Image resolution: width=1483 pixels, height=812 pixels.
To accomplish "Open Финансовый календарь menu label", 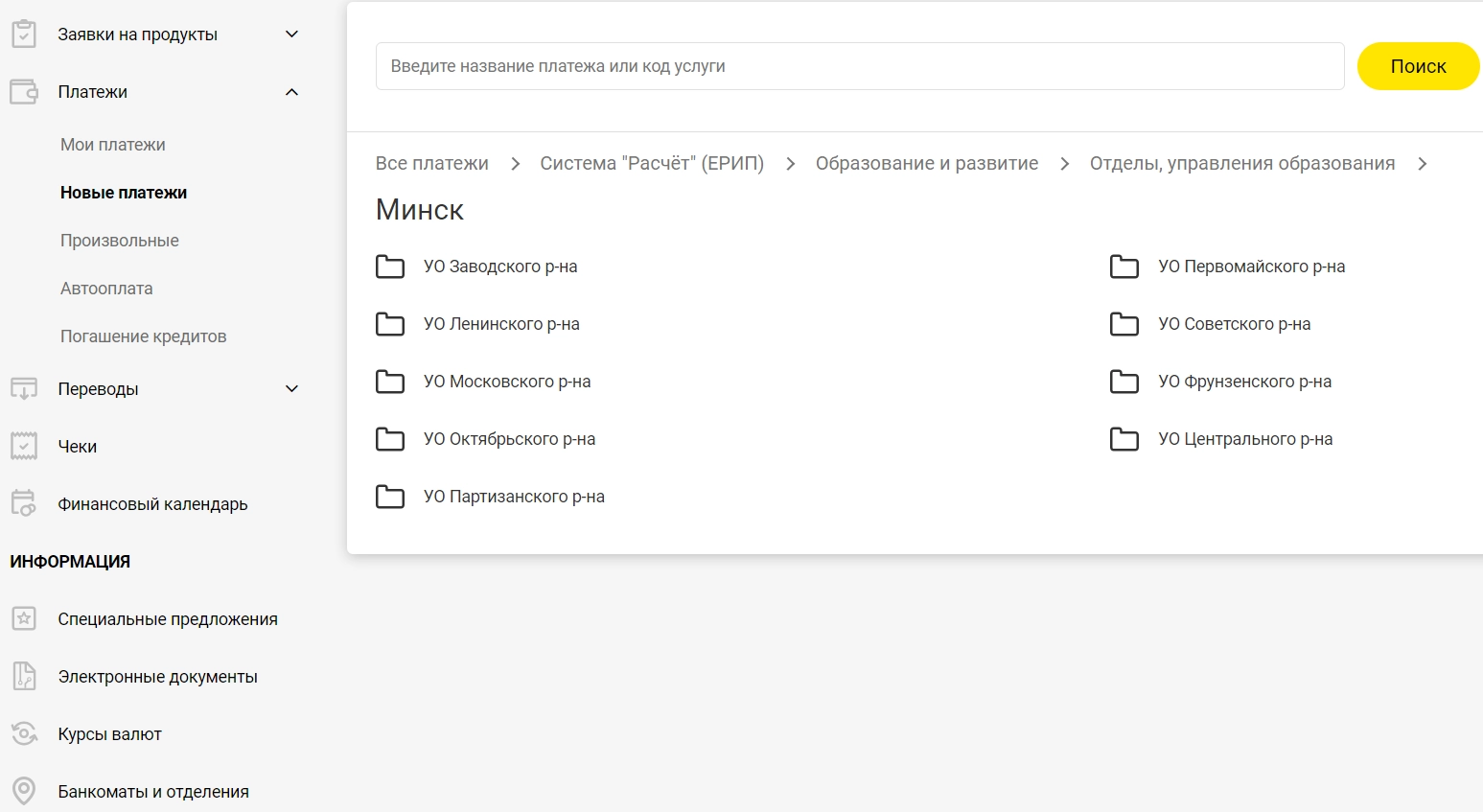I will tap(153, 504).
